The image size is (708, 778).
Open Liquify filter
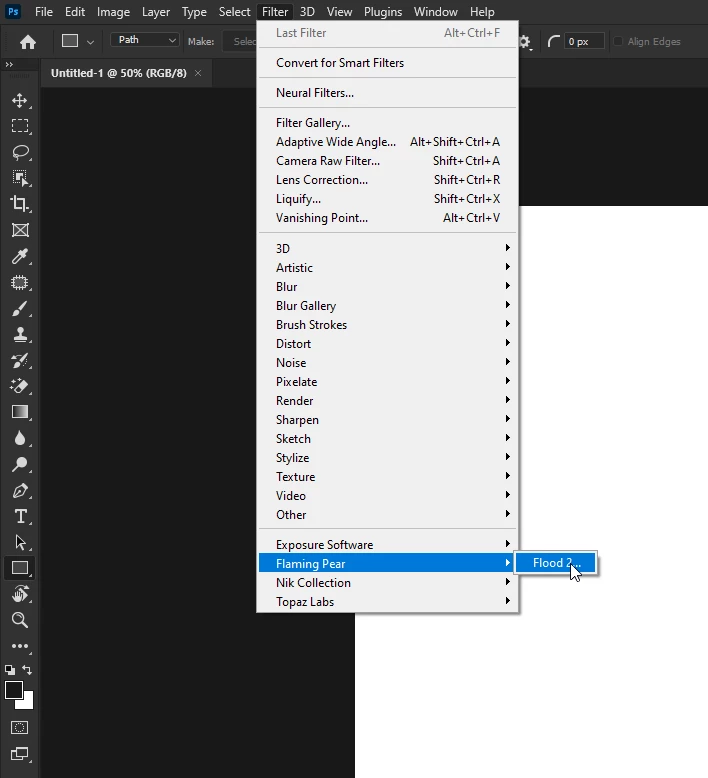[387, 198]
